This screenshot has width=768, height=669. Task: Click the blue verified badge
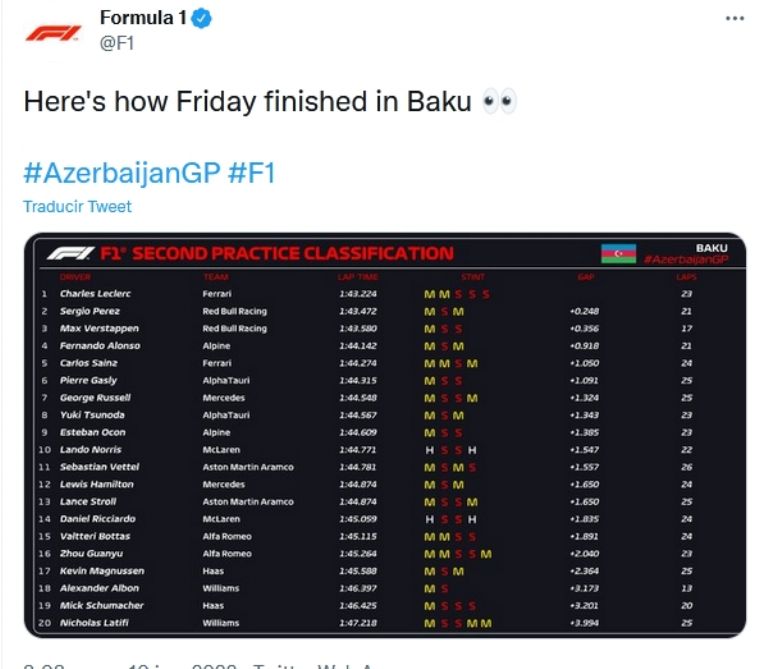(x=202, y=19)
